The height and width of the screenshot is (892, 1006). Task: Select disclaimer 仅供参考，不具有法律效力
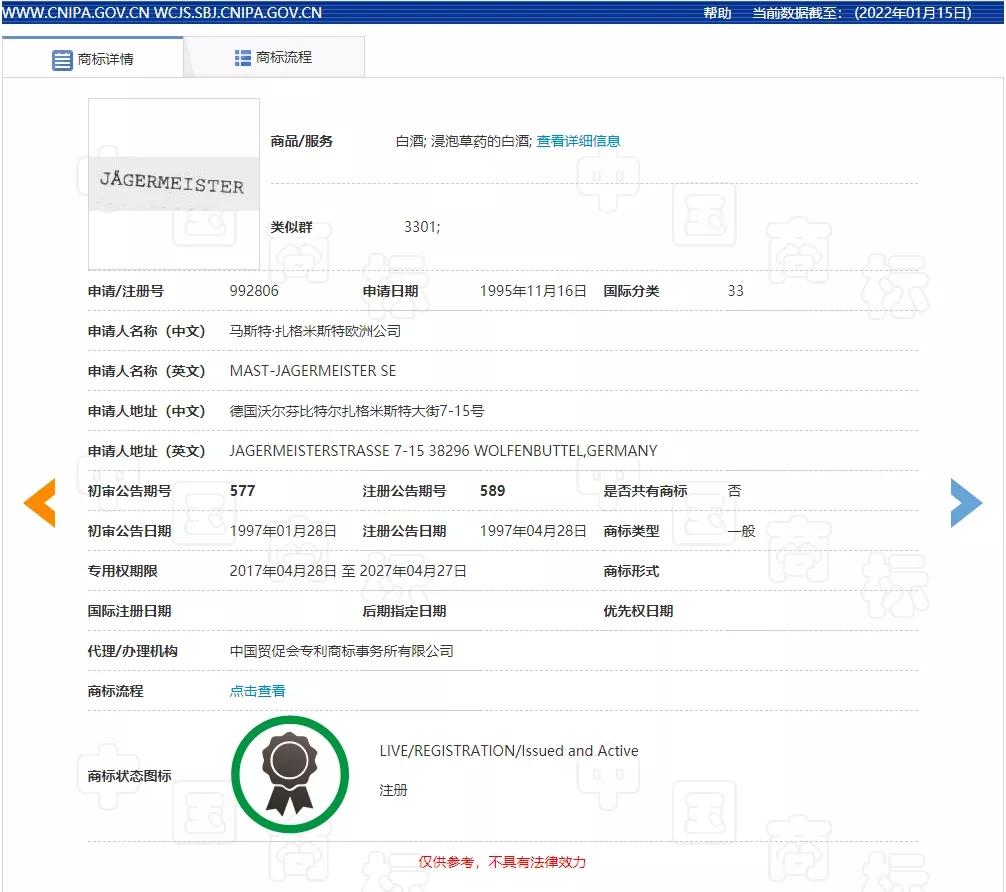point(502,862)
